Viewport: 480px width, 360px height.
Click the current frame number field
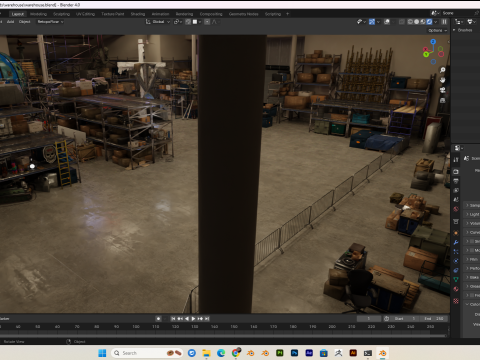pyautogui.click(x=369, y=319)
